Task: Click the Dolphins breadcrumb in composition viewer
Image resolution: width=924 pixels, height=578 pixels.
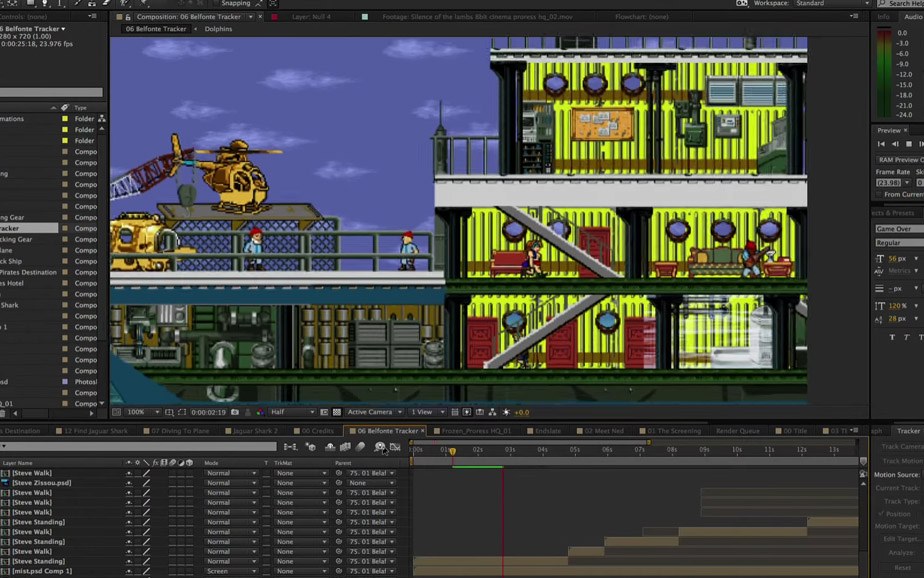Action: pyautogui.click(x=218, y=29)
